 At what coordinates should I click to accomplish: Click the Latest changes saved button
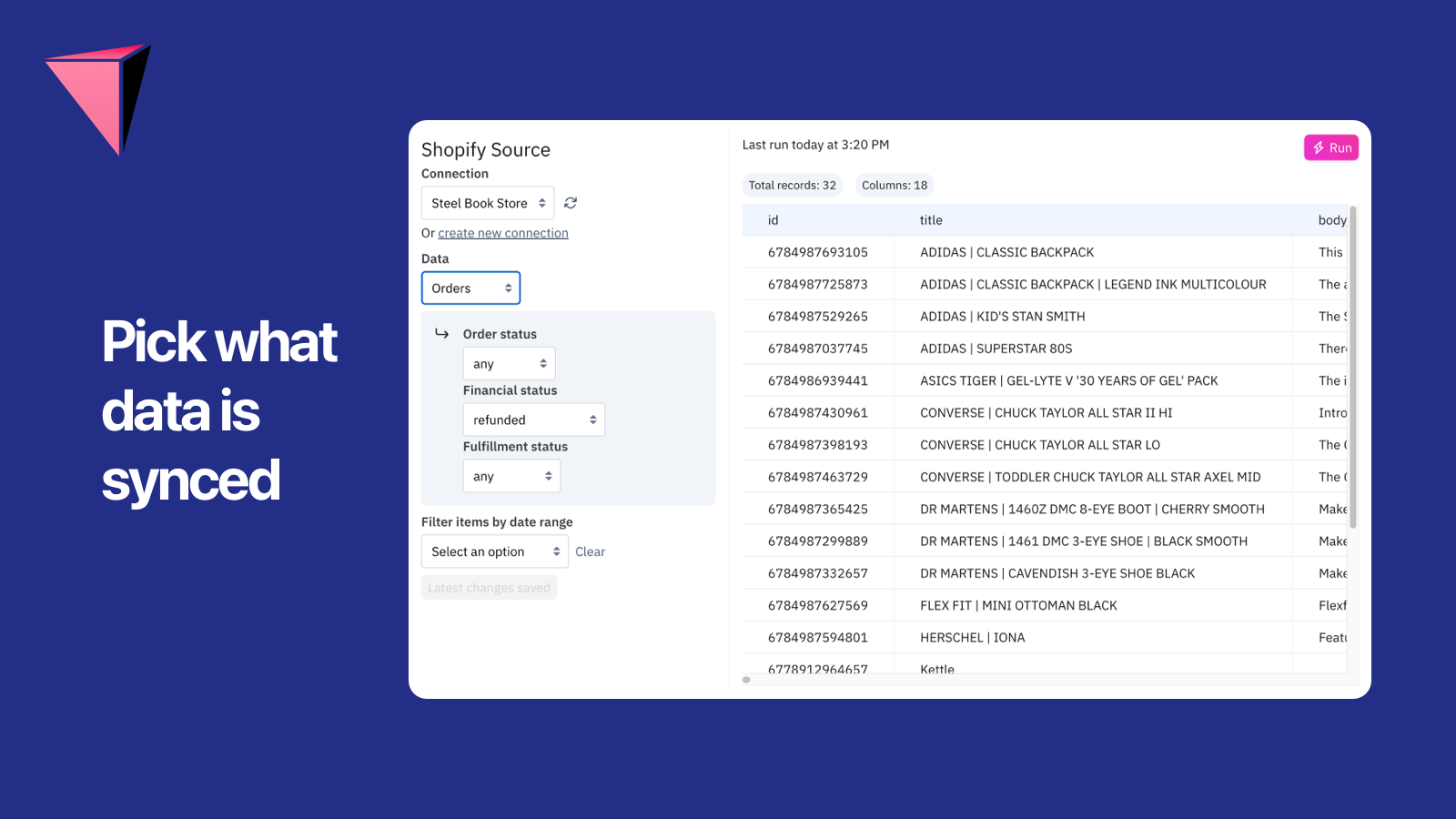[489, 588]
